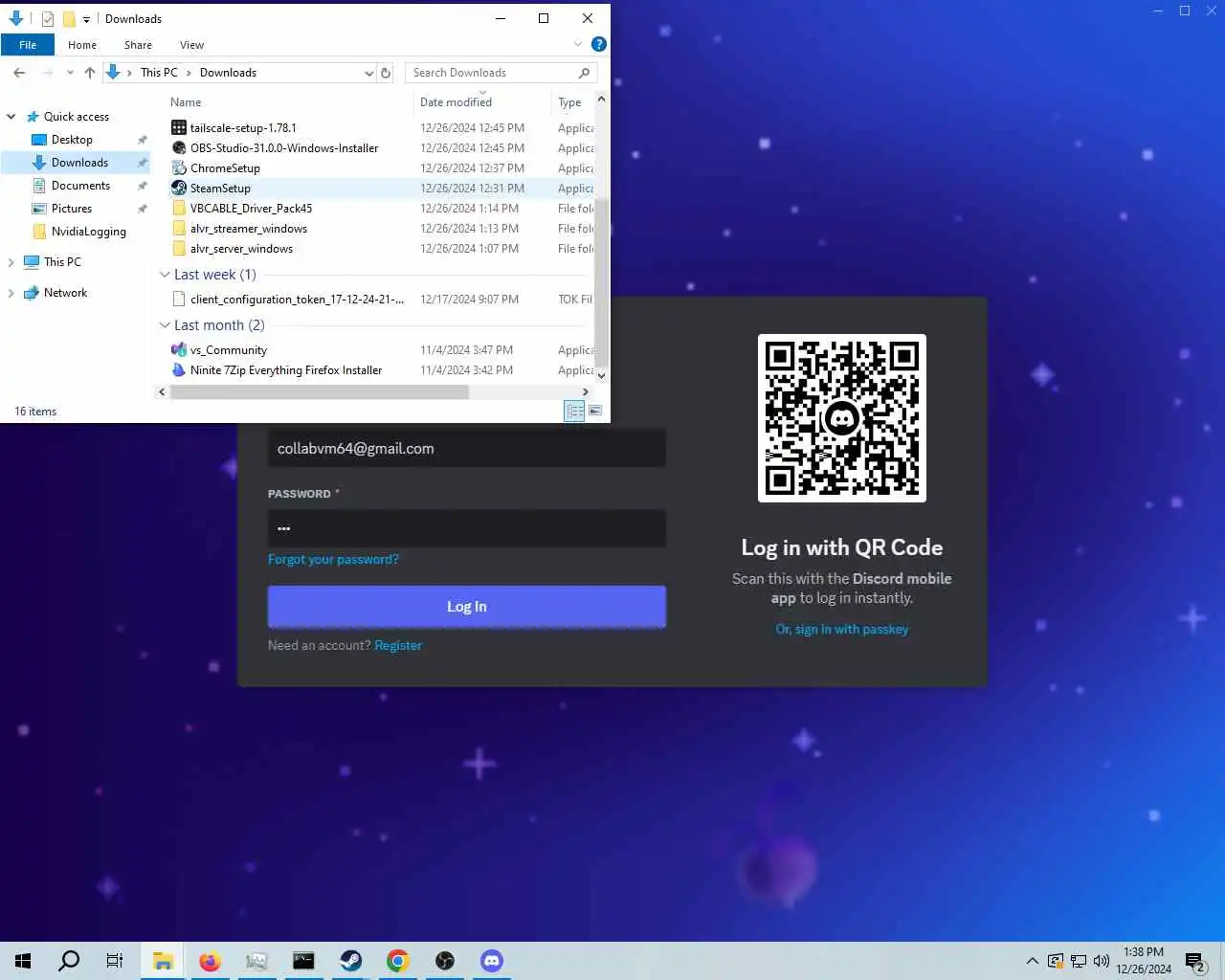Go up one folder level arrow

(90, 73)
